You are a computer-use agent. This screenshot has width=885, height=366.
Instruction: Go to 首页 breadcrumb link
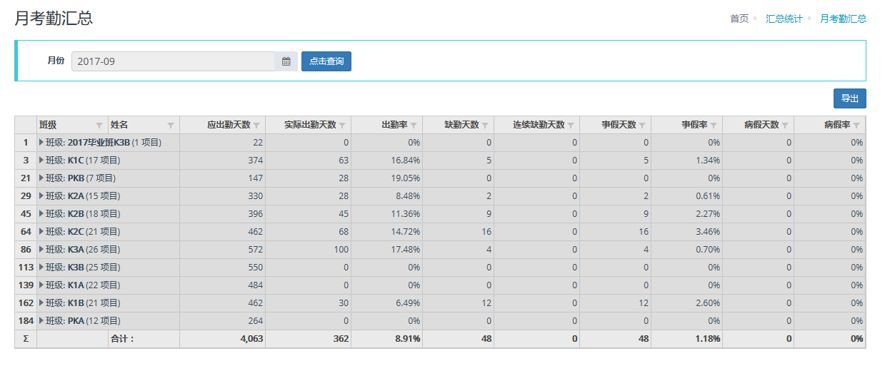click(x=739, y=19)
